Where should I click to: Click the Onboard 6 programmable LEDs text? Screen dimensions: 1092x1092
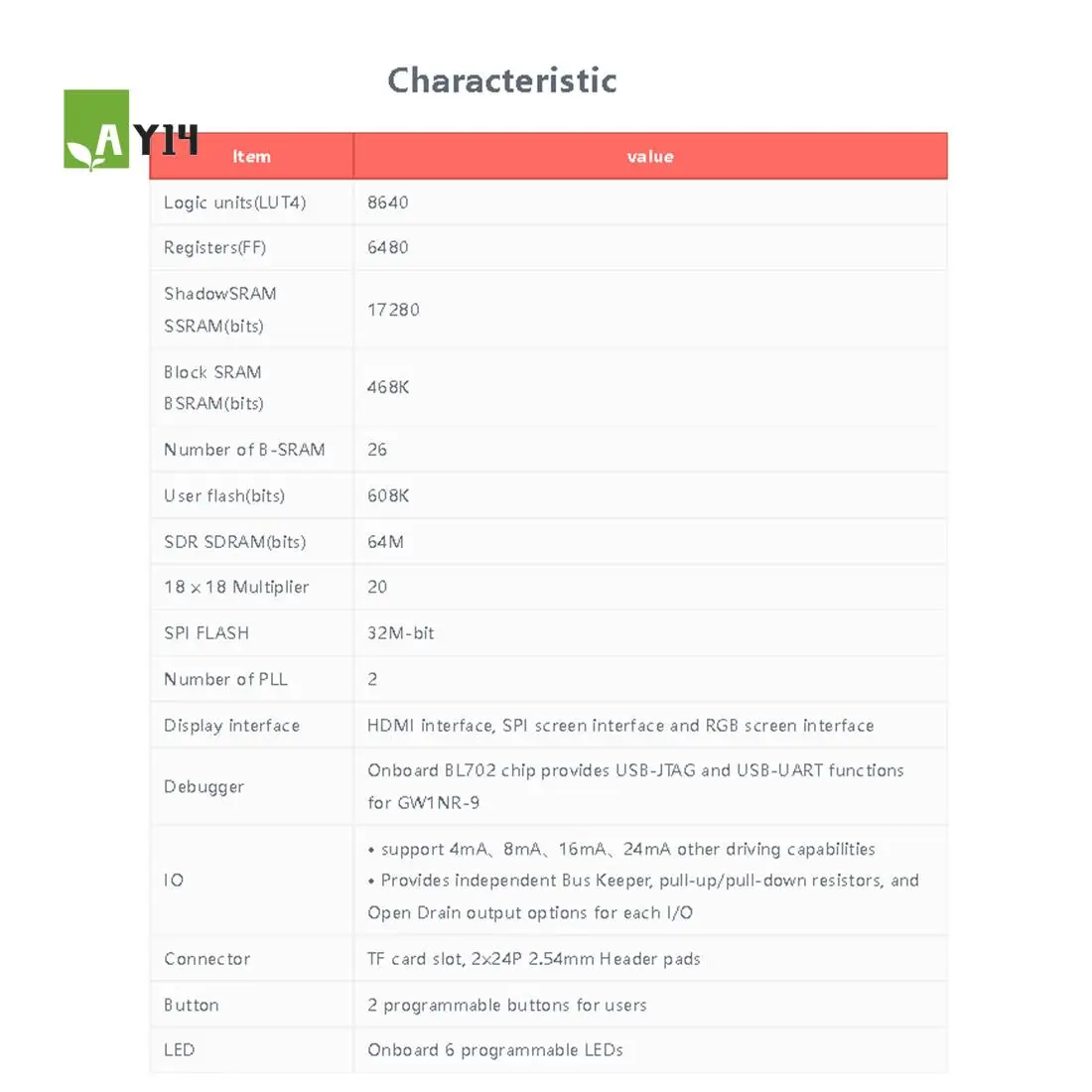click(x=494, y=1050)
